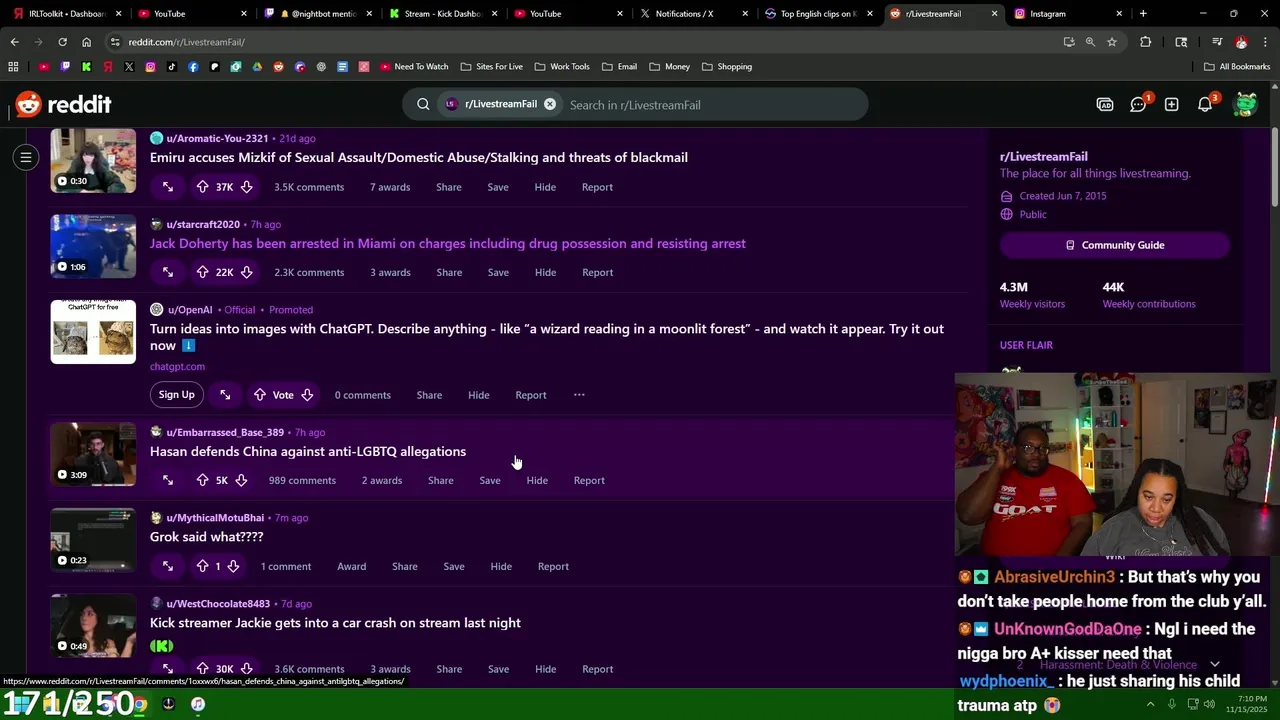The image size is (1280, 720).
Task: Open All Bookmarks folder
Action: click(1237, 67)
